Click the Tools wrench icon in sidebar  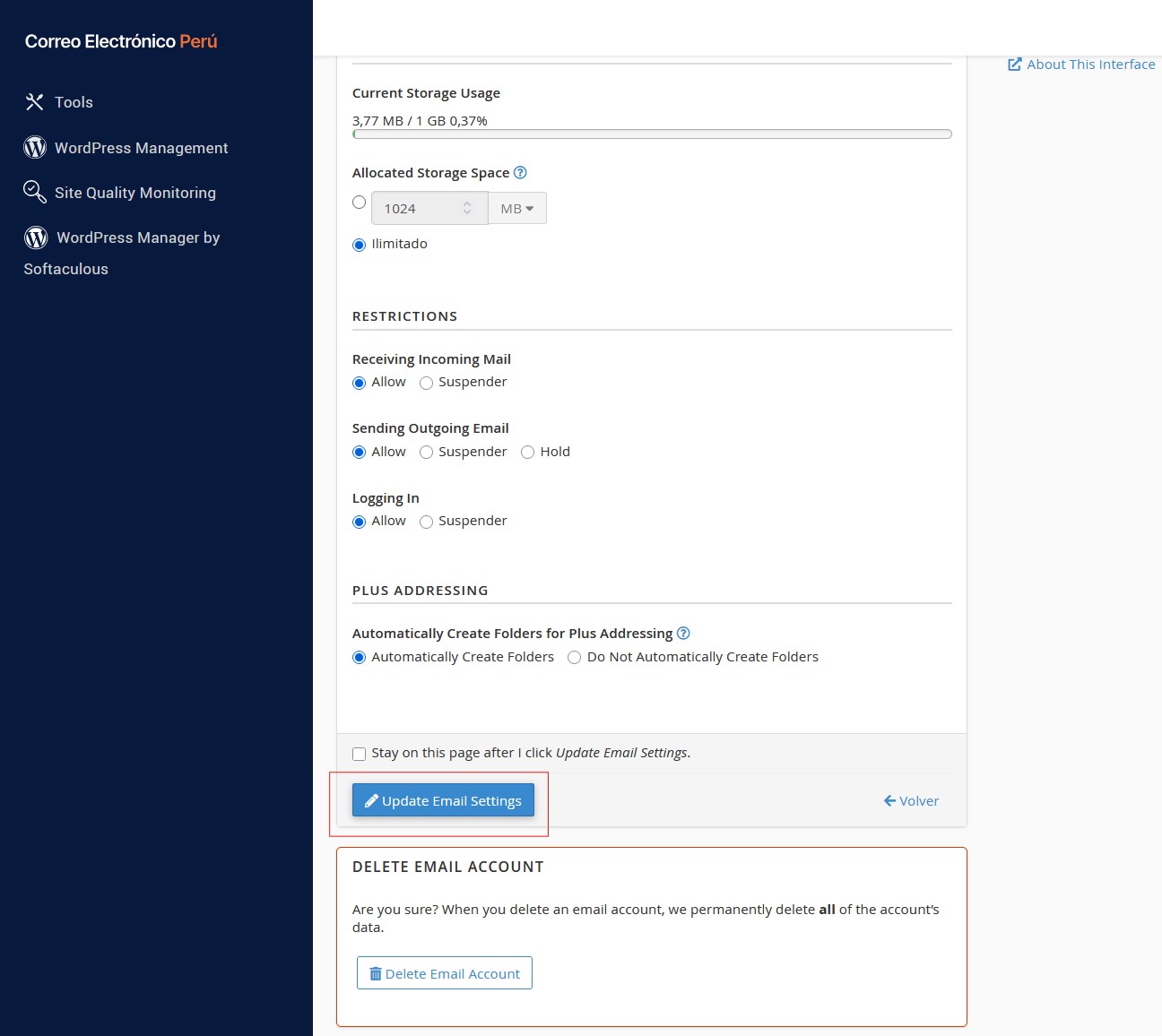click(x=35, y=102)
